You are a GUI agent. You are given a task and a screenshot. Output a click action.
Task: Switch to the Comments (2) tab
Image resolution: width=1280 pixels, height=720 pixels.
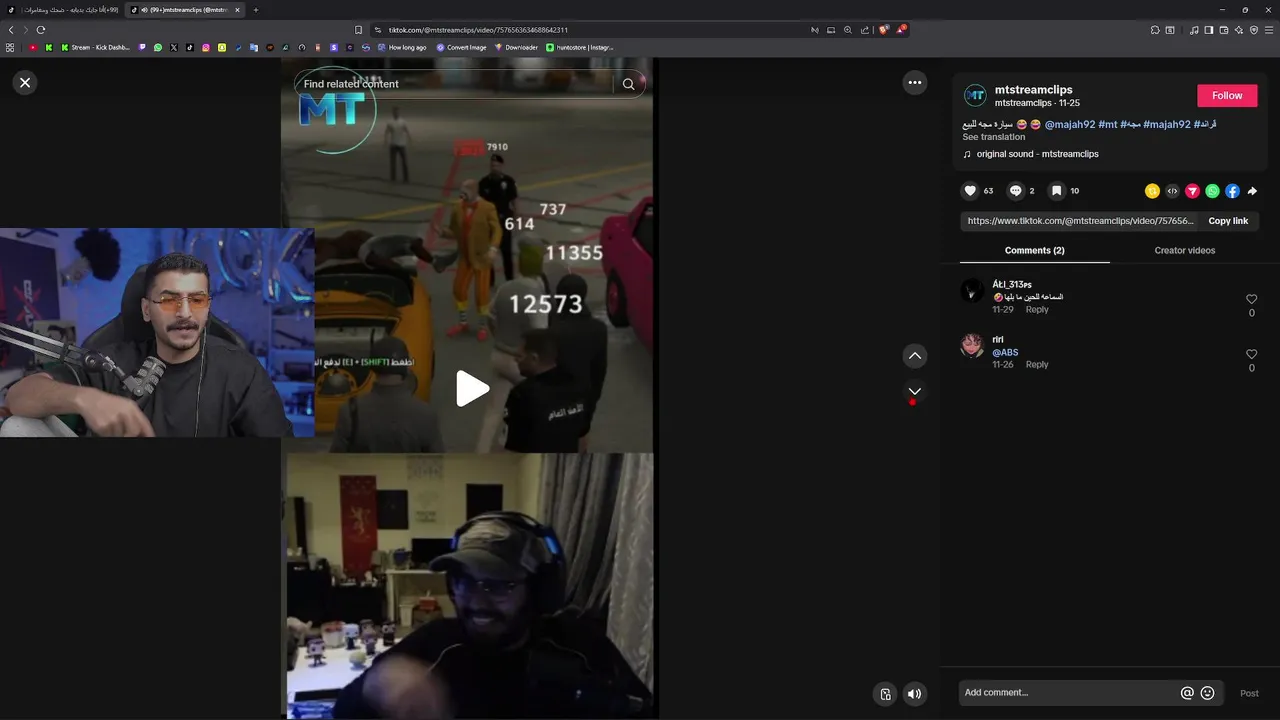(x=1034, y=250)
